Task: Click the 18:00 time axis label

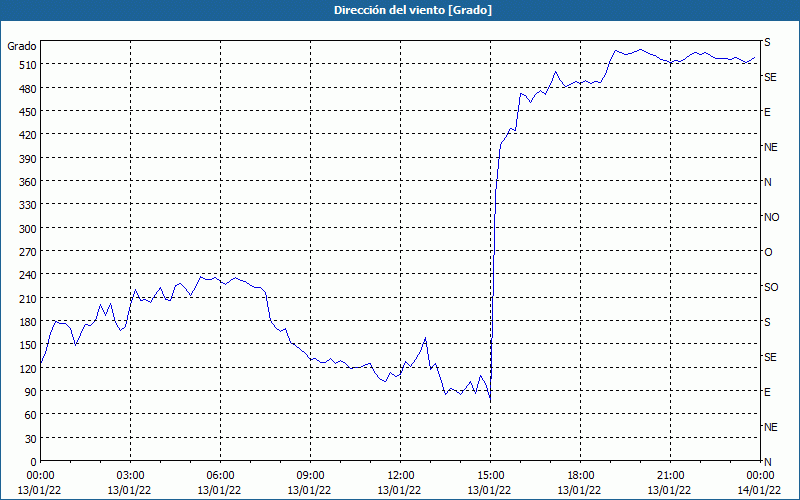Action: 580,476
